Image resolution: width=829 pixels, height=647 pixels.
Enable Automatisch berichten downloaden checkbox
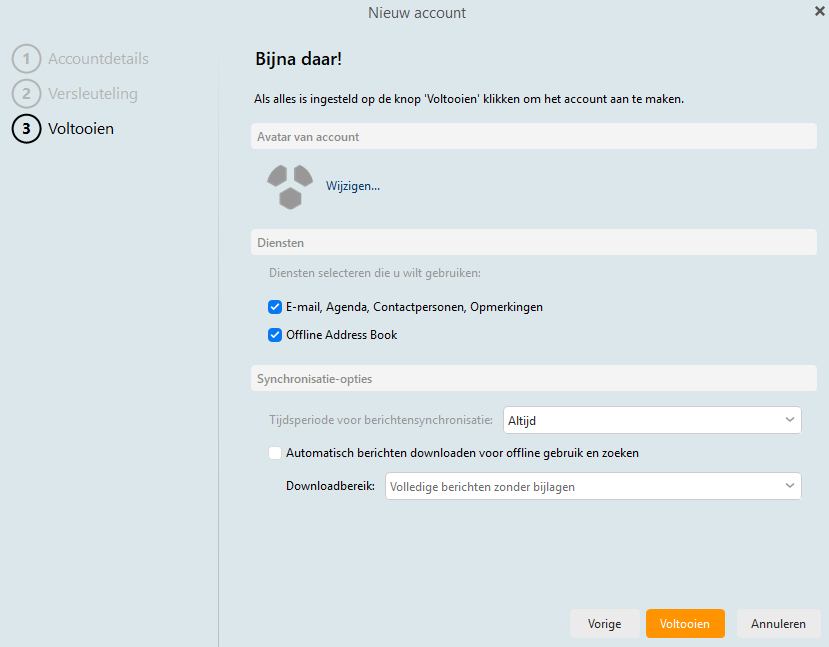click(x=275, y=453)
